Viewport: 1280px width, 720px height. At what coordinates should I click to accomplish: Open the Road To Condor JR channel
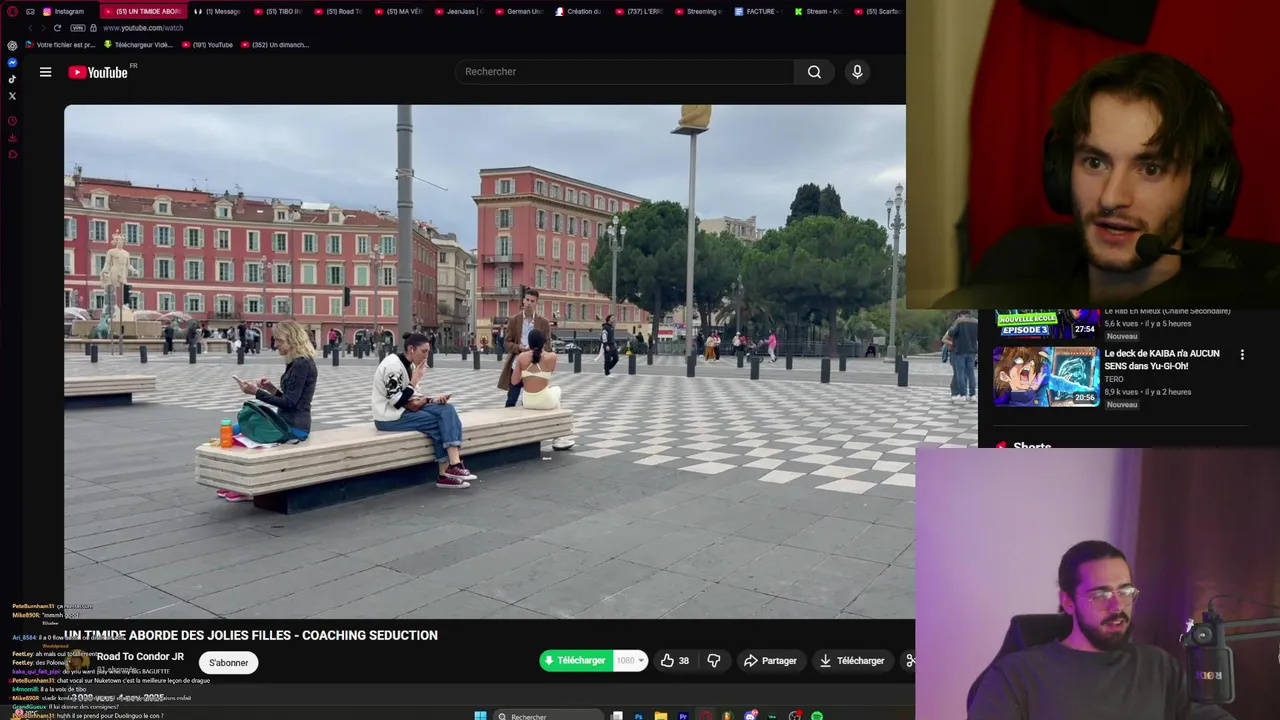point(140,657)
